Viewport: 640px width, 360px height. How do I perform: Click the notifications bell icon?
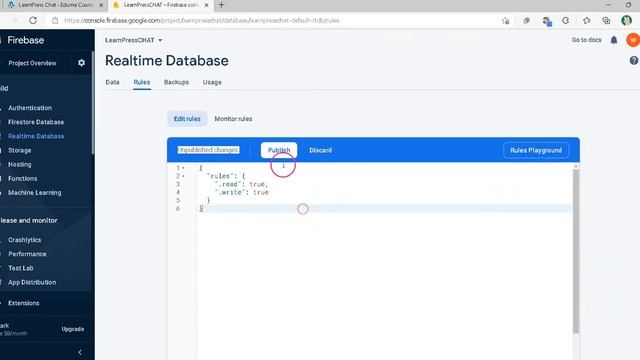[x=614, y=40]
